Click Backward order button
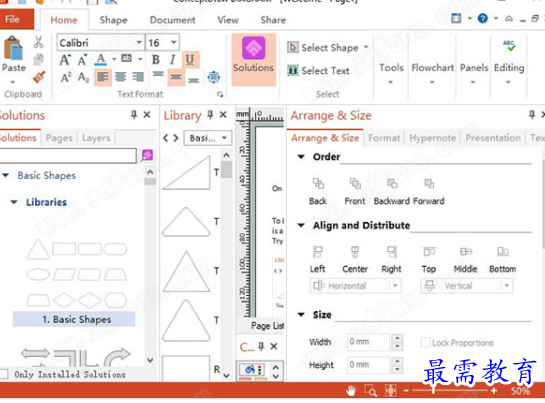 point(392,191)
